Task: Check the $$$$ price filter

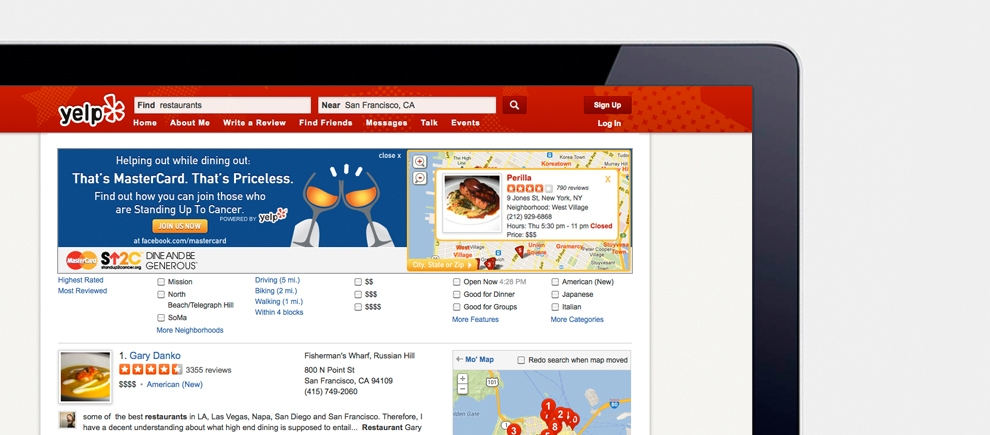Action: pyautogui.click(x=358, y=307)
